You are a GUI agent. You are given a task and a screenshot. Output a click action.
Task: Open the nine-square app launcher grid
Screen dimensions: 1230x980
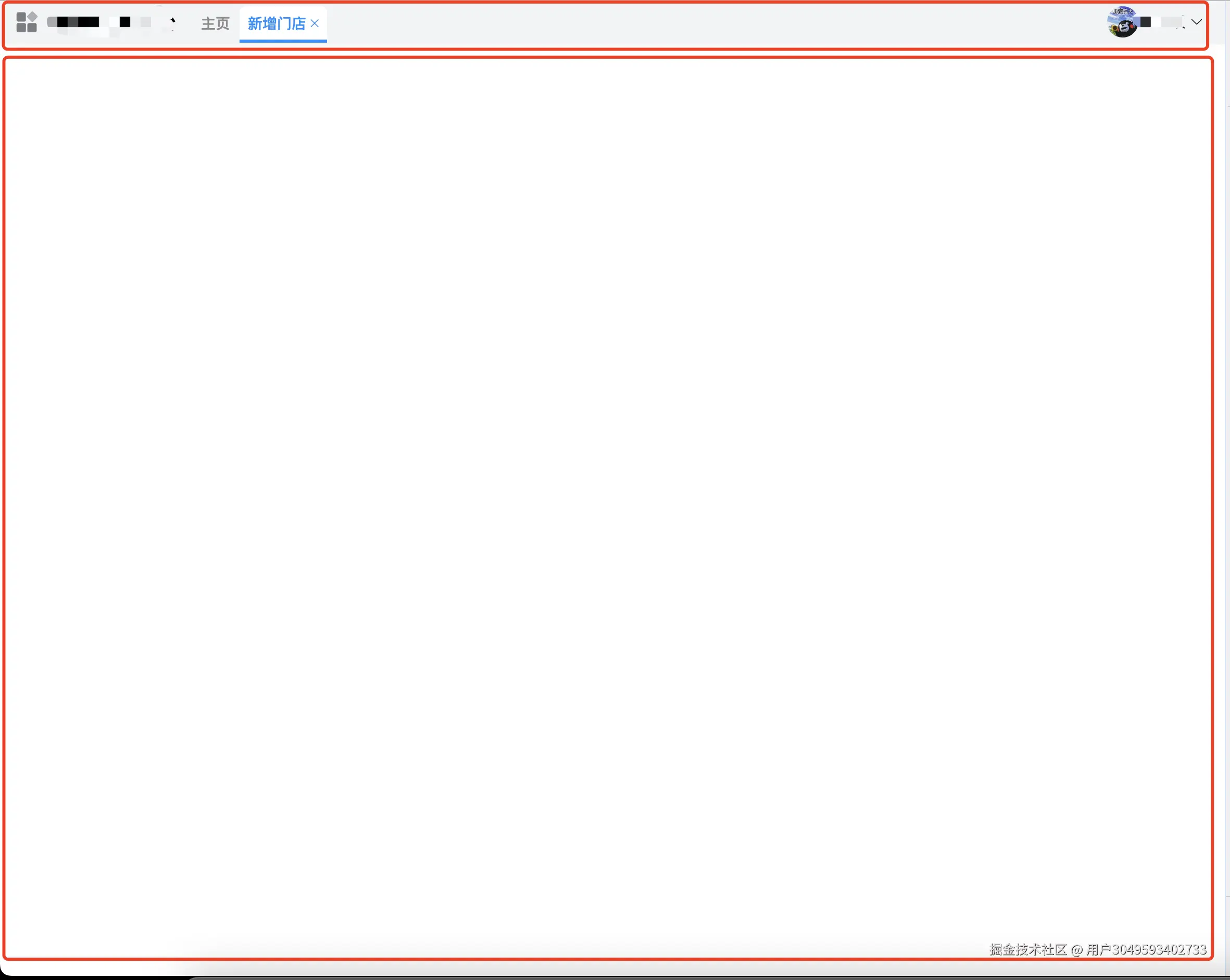click(26, 23)
